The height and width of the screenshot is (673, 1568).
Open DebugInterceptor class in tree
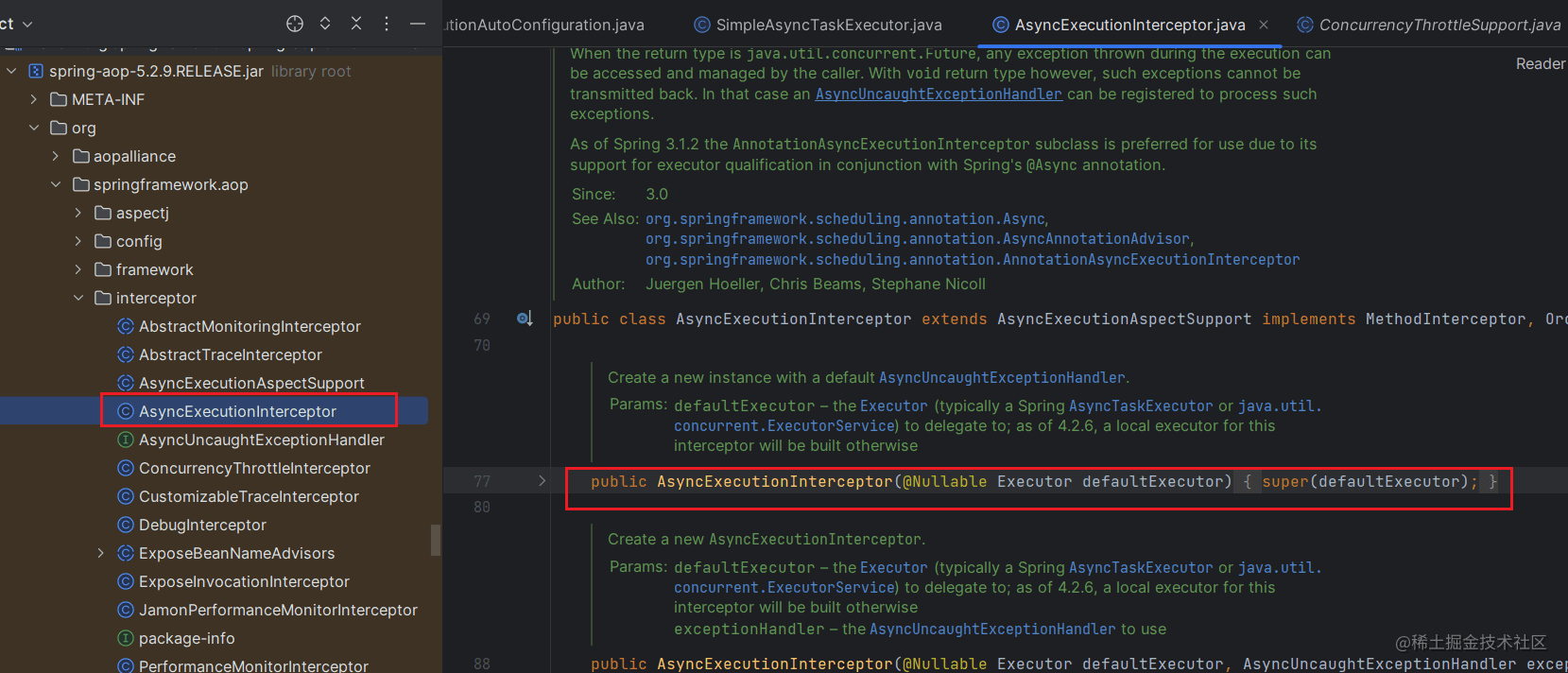pos(202,525)
